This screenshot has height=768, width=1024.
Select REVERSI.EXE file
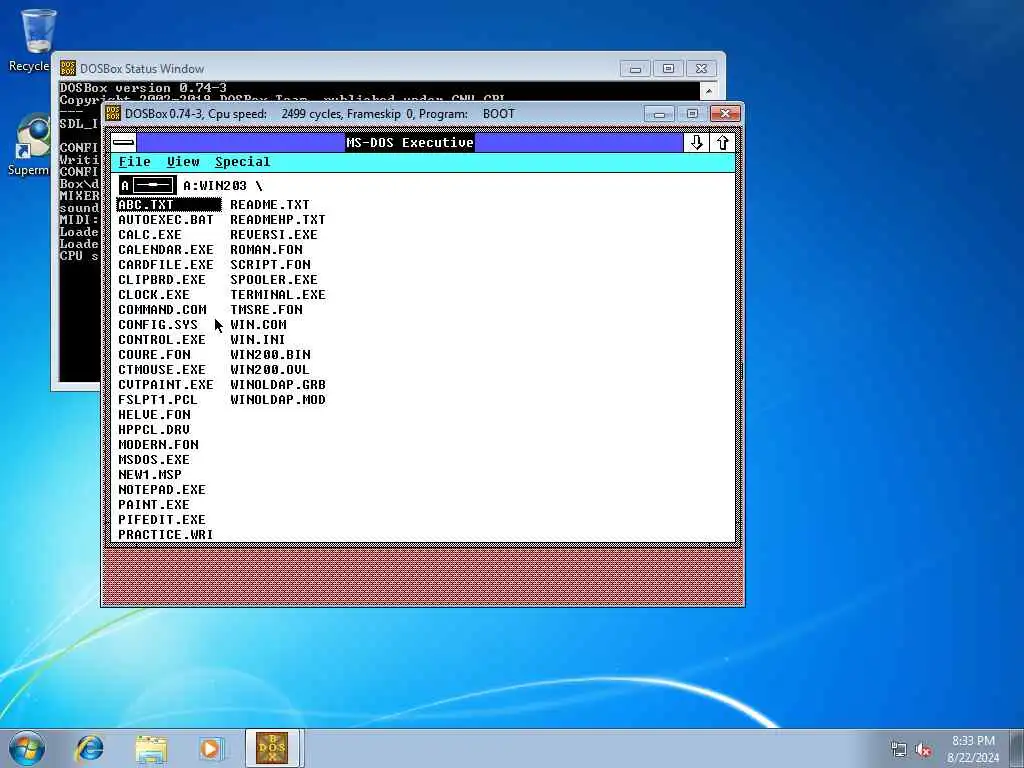(274, 235)
